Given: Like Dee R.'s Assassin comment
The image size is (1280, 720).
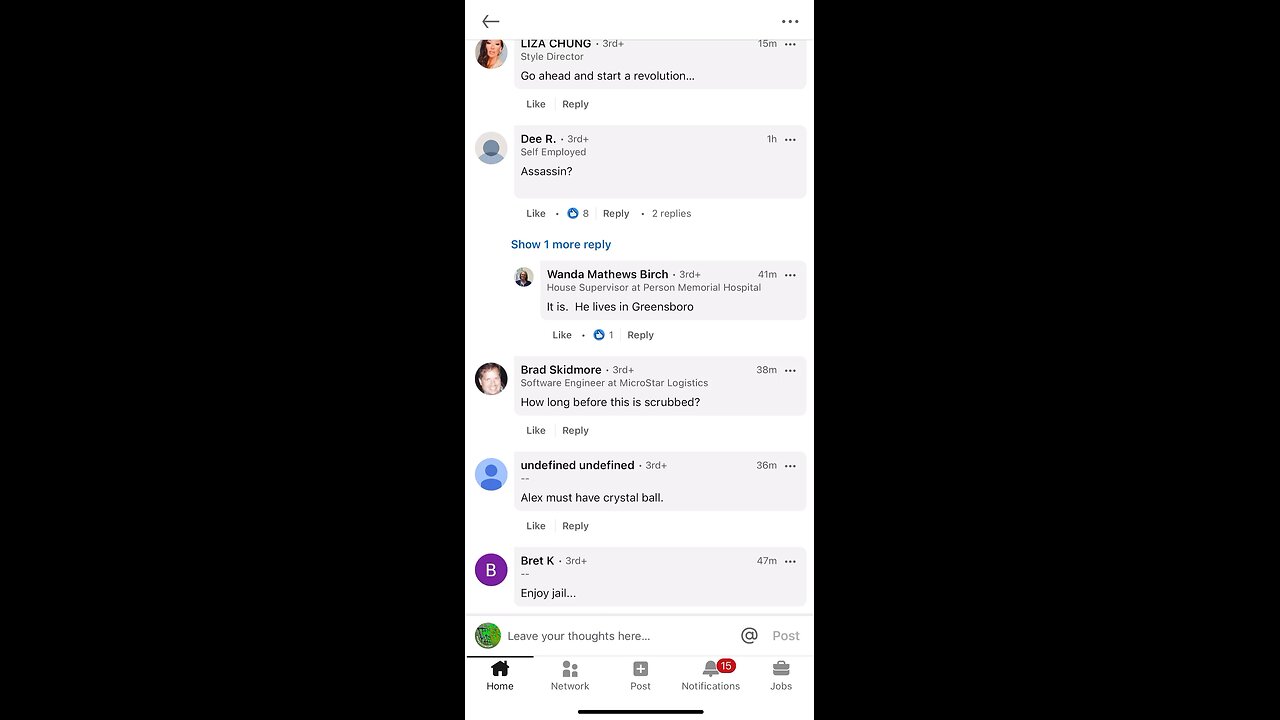Looking at the screenshot, I should point(536,213).
